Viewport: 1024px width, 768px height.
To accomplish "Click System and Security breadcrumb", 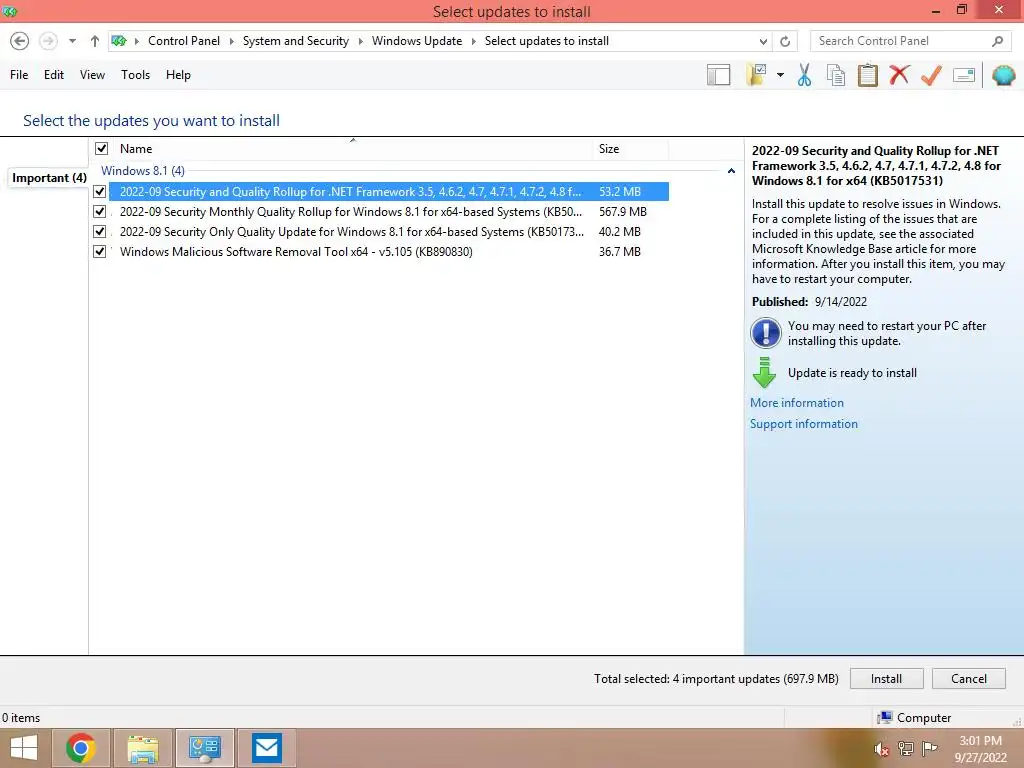I will (296, 41).
